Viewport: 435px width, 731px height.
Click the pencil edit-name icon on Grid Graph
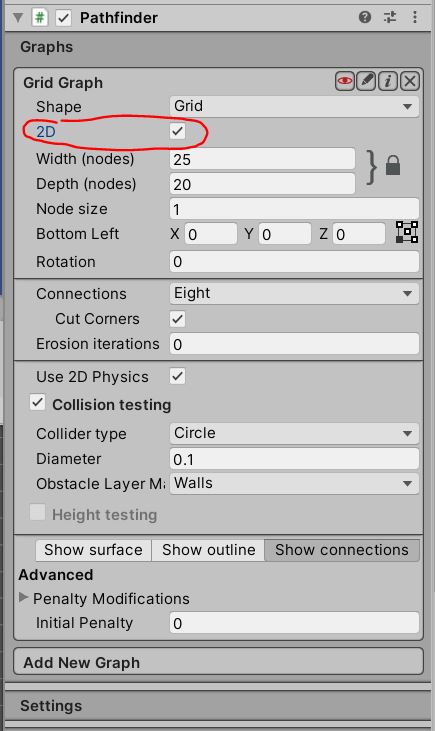point(366,81)
